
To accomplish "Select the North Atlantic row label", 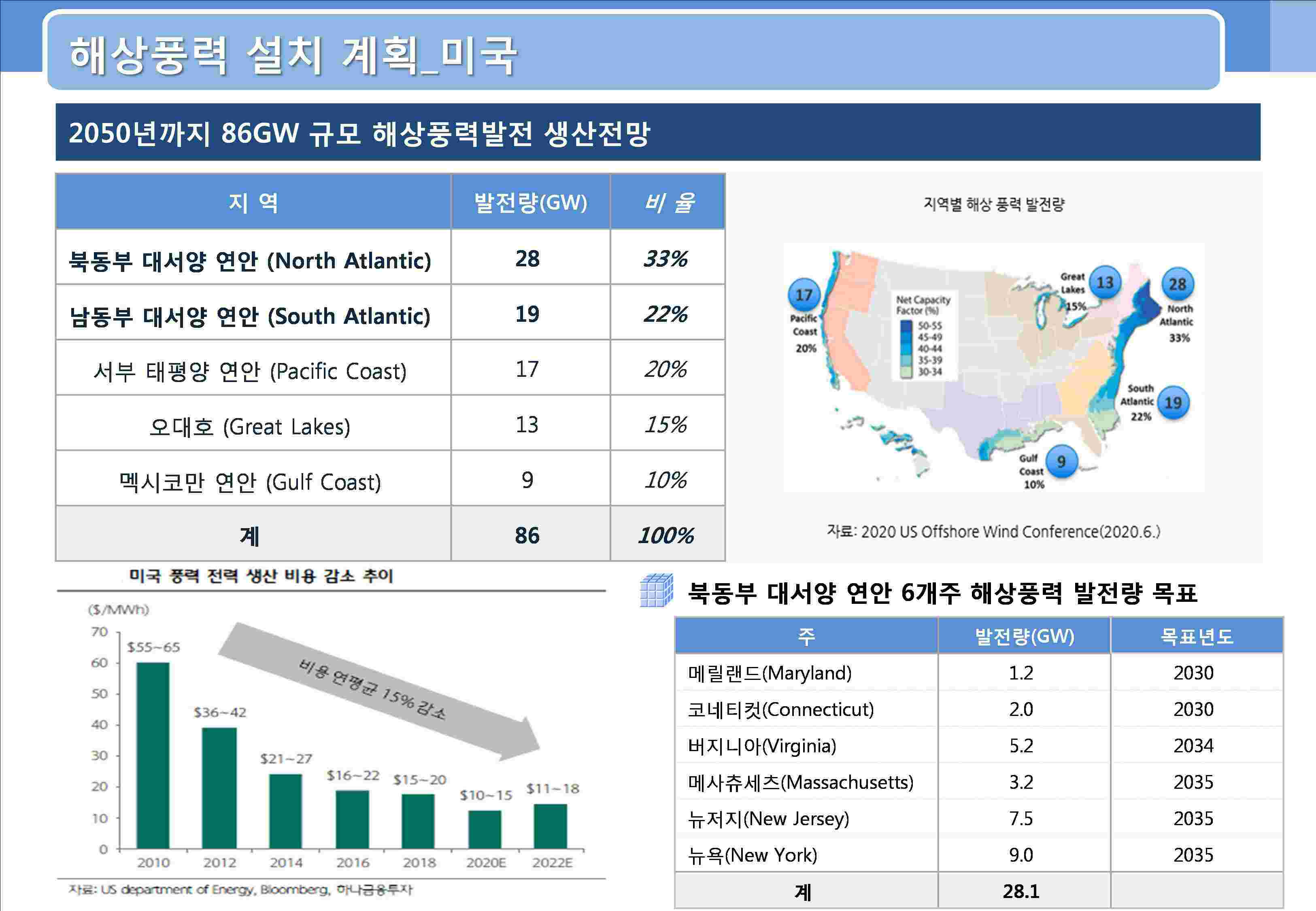I will tap(250, 260).
